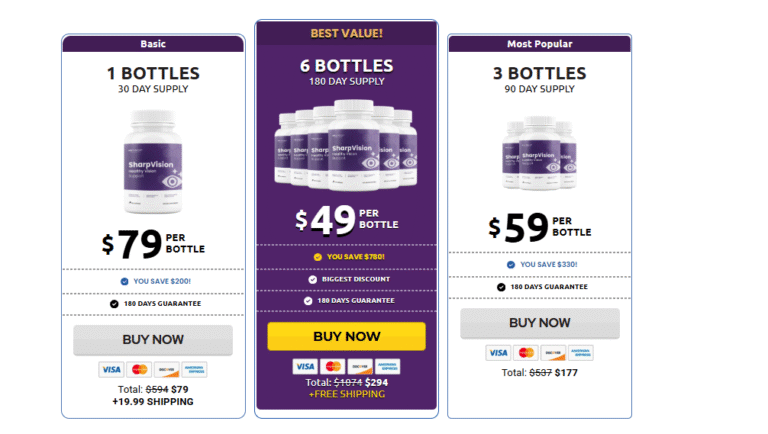Click the Visa icon in Best Value plan
768x434 pixels.
[305, 366]
